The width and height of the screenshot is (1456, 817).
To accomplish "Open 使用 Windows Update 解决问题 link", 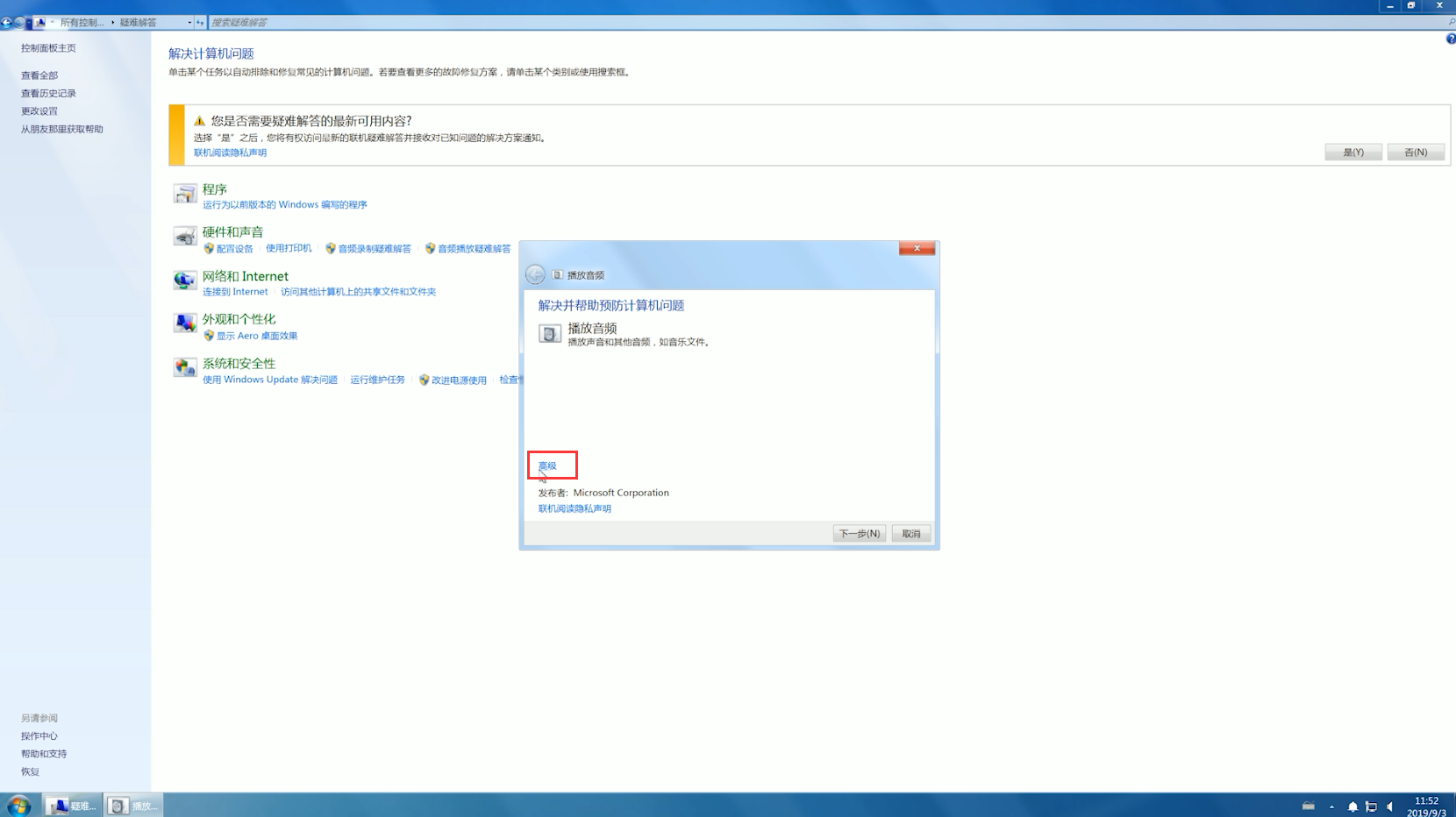I will tap(270, 380).
